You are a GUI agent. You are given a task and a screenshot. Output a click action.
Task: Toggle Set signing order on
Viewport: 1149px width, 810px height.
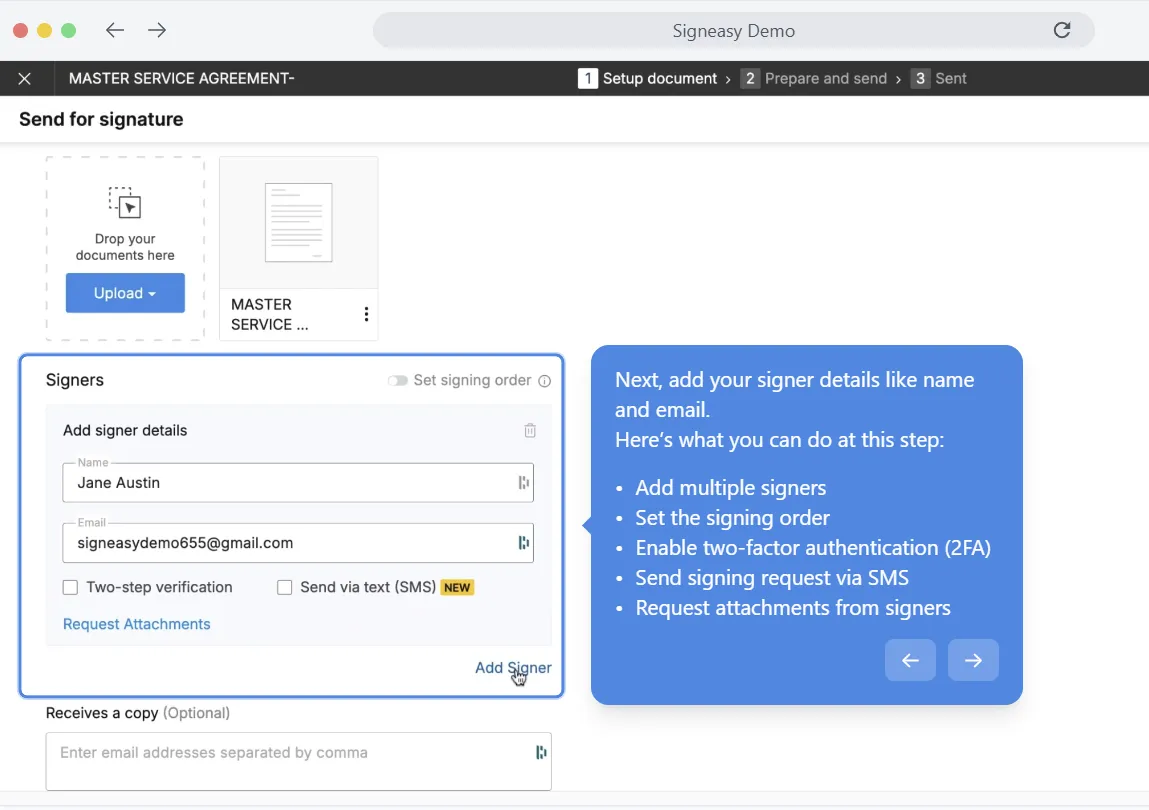click(397, 380)
